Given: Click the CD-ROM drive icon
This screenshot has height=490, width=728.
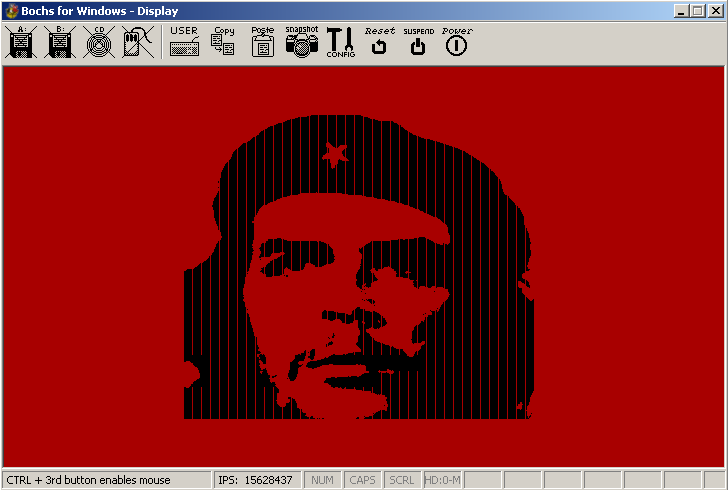Looking at the screenshot, I should pos(99,42).
